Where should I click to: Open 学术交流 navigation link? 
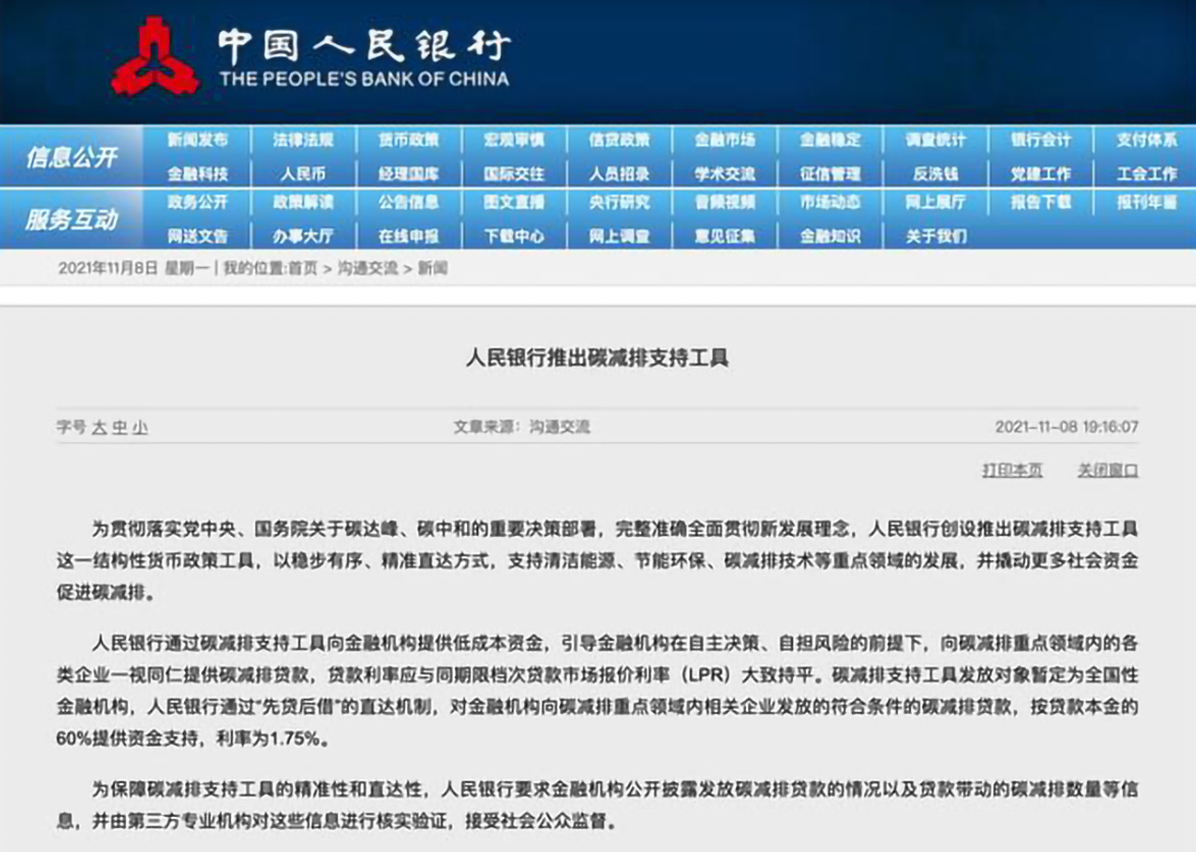point(725,174)
